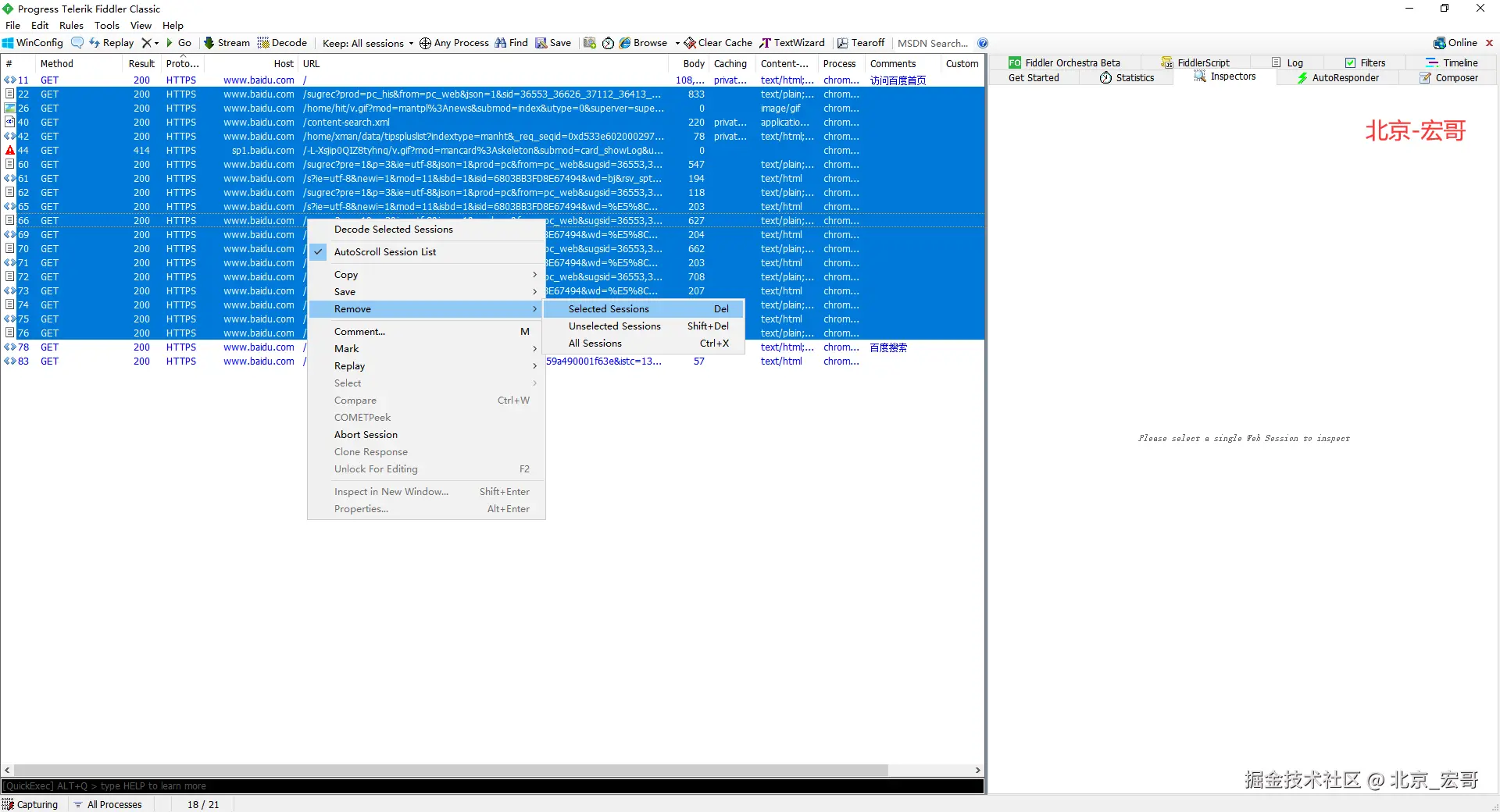Click Tearoff toolbar button

click(x=861, y=43)
